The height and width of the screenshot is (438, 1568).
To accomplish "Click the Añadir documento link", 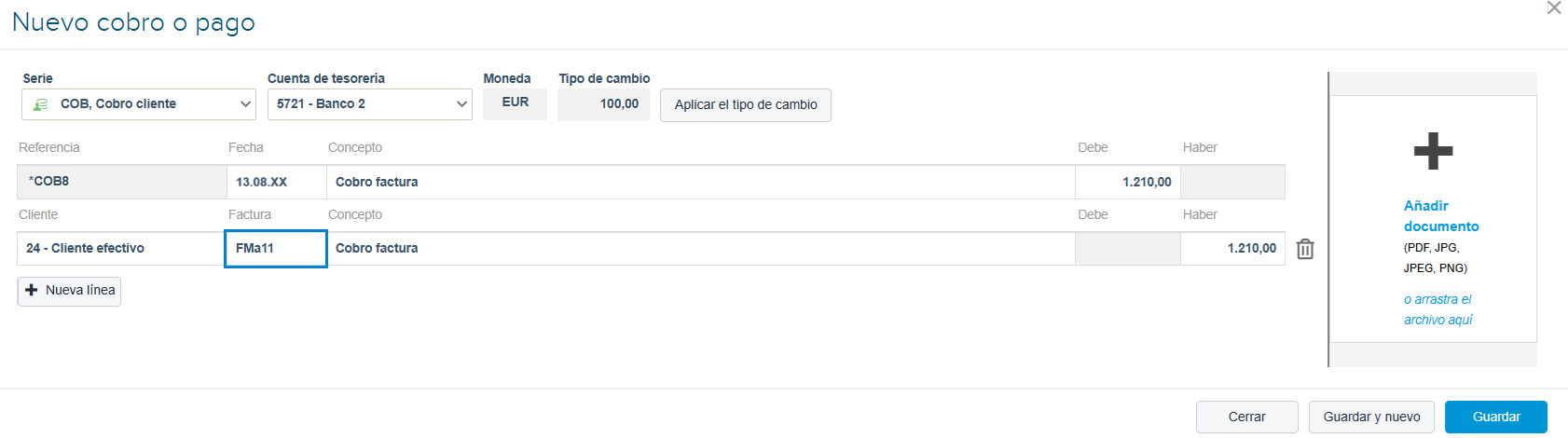I will 1441,215.
